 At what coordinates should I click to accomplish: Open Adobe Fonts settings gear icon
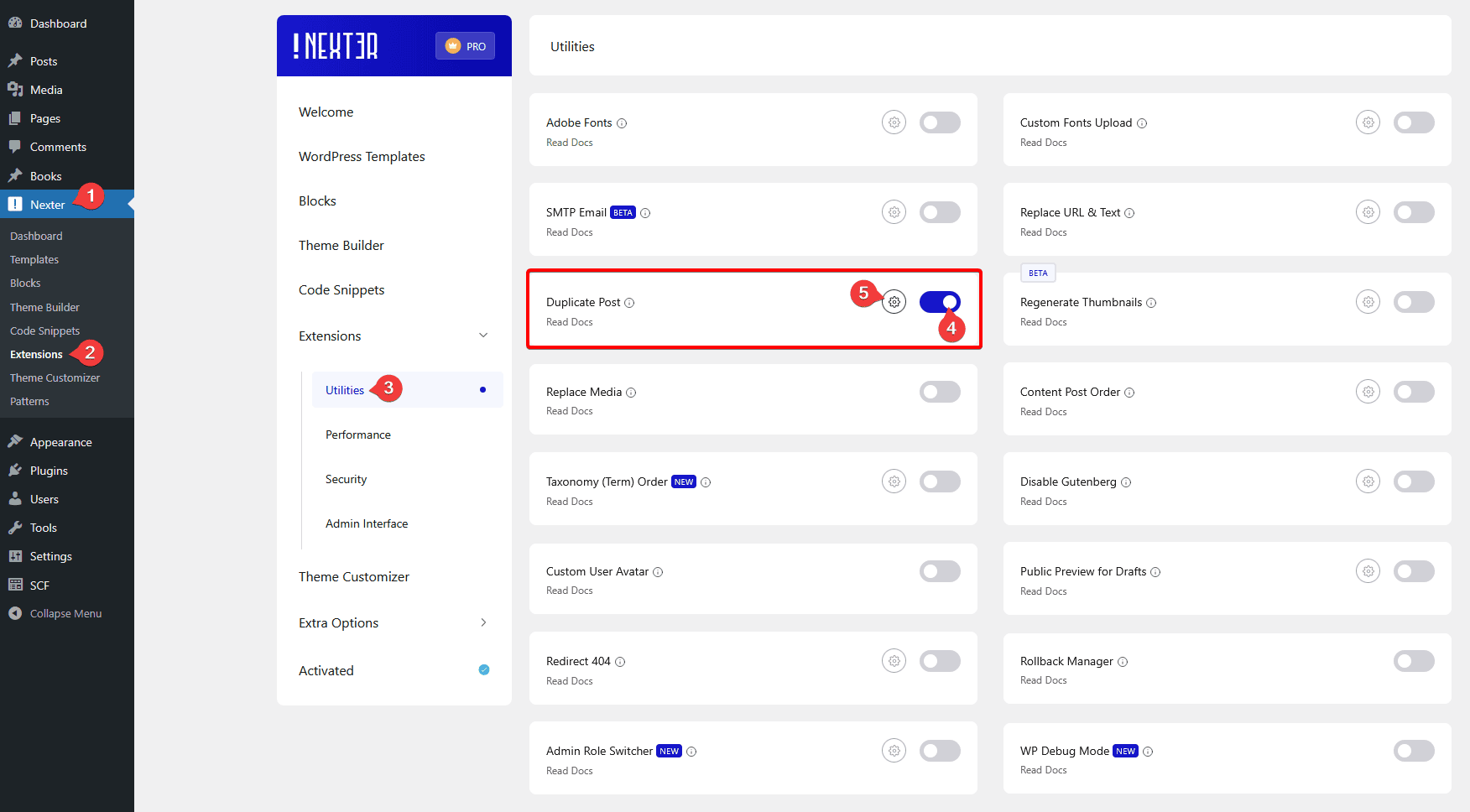894,122
